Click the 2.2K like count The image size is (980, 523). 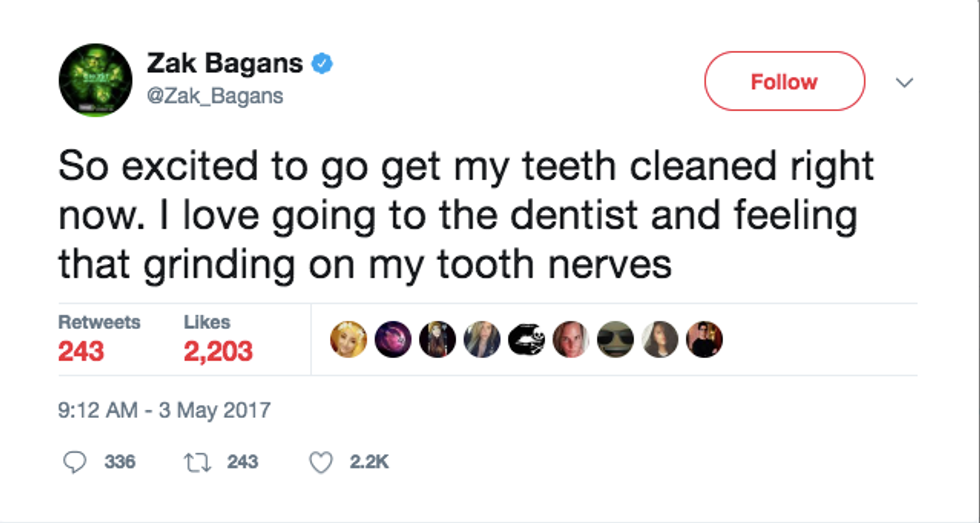pos(367,461)
